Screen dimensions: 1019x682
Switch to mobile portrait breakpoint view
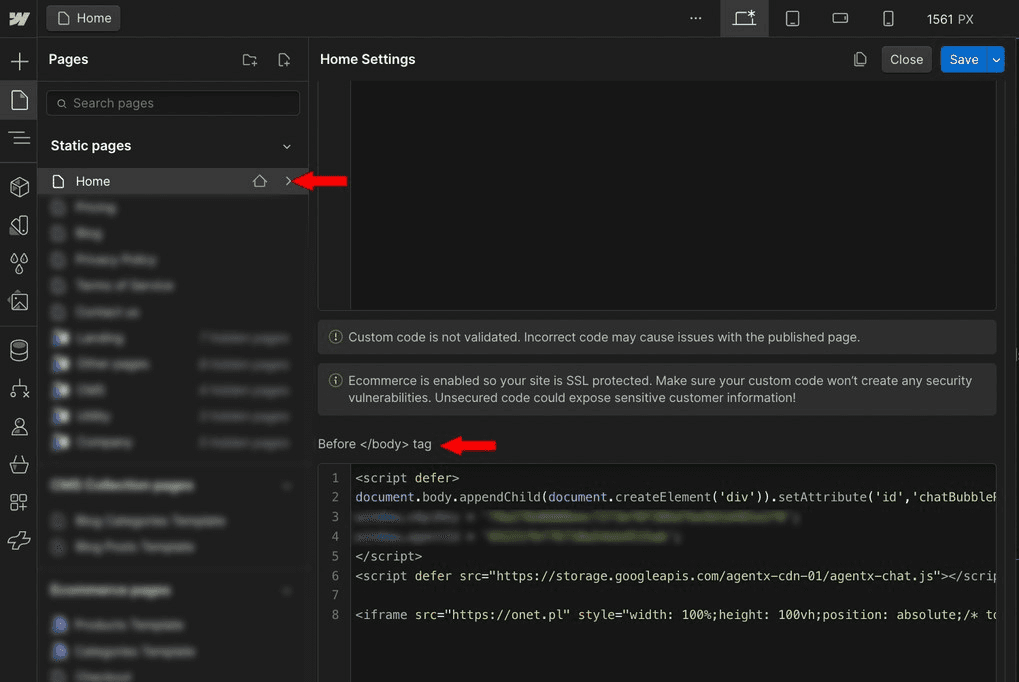tap(888, 18)
